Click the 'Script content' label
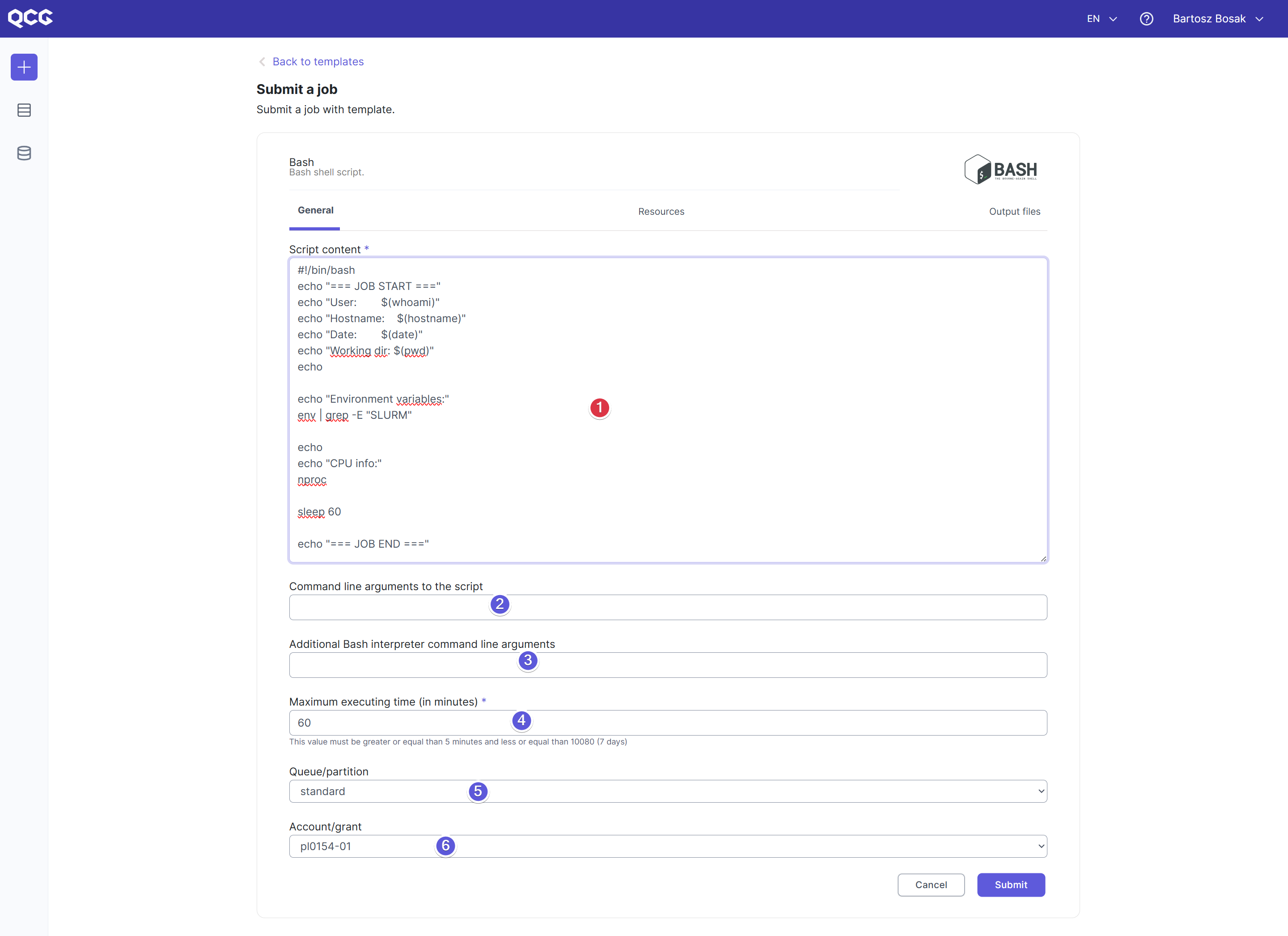 pyautogui.click(x=325, y=250)
